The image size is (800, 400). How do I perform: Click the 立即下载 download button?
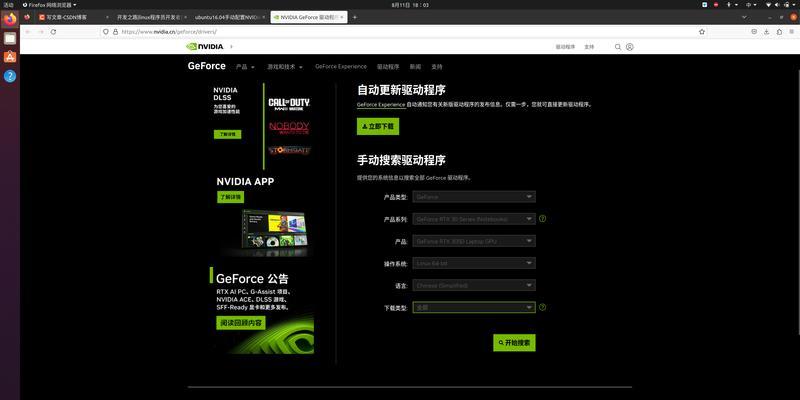pos(378,127)
